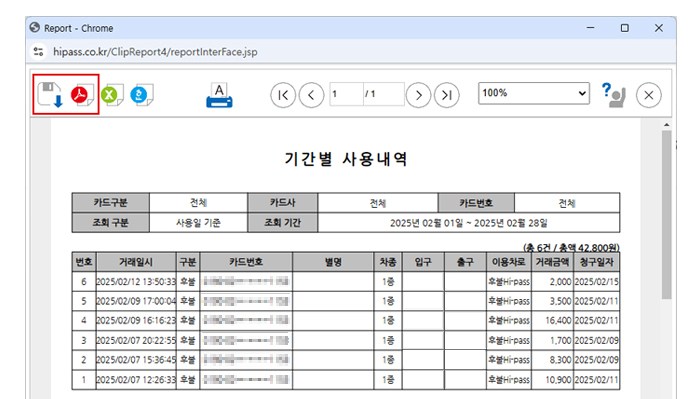This screenshot has width=700, height=399.
Task: Export the report as PDF
Action: pyautogui.click(x=82, y=95)
